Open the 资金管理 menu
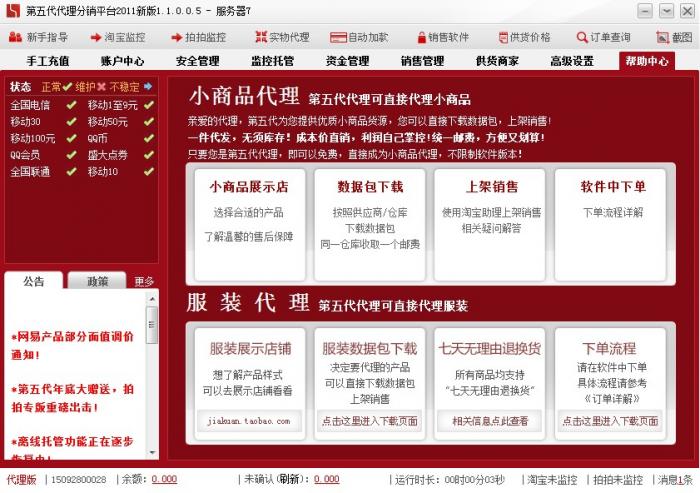The image size is (700, 493). (347, 61)
